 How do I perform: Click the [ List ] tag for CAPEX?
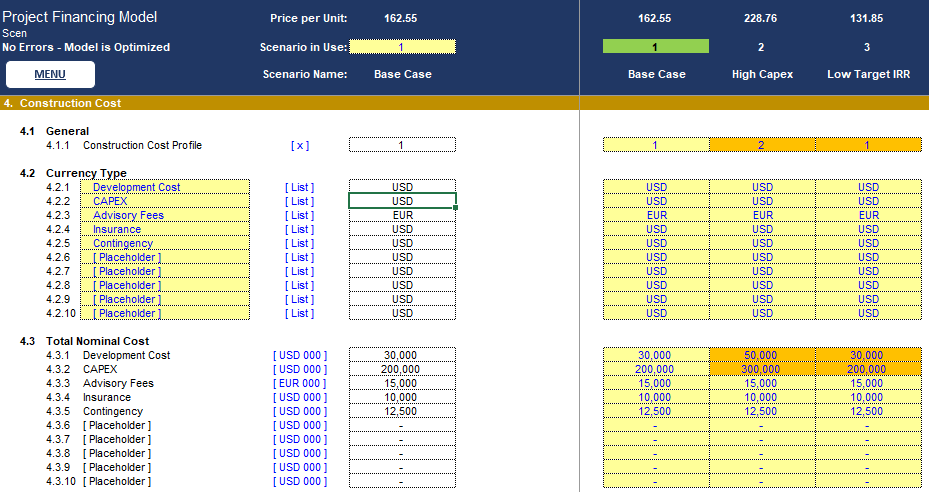coord(300,201)
